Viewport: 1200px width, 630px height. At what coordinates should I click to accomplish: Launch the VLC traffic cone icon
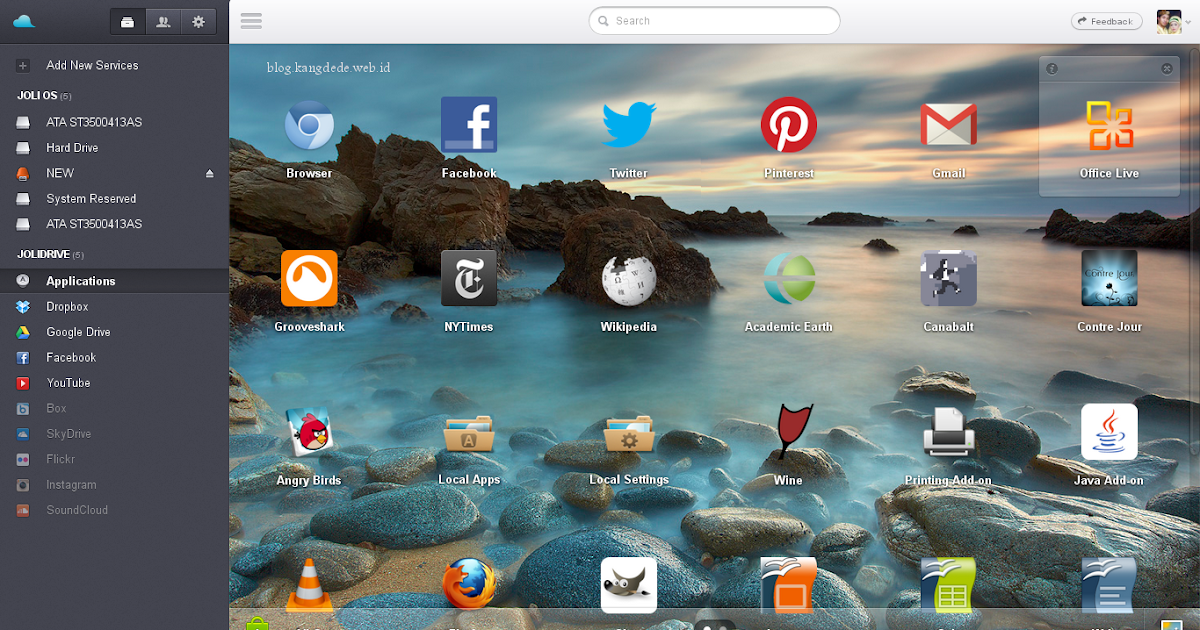pyautogui.click(x=309, y=585)
